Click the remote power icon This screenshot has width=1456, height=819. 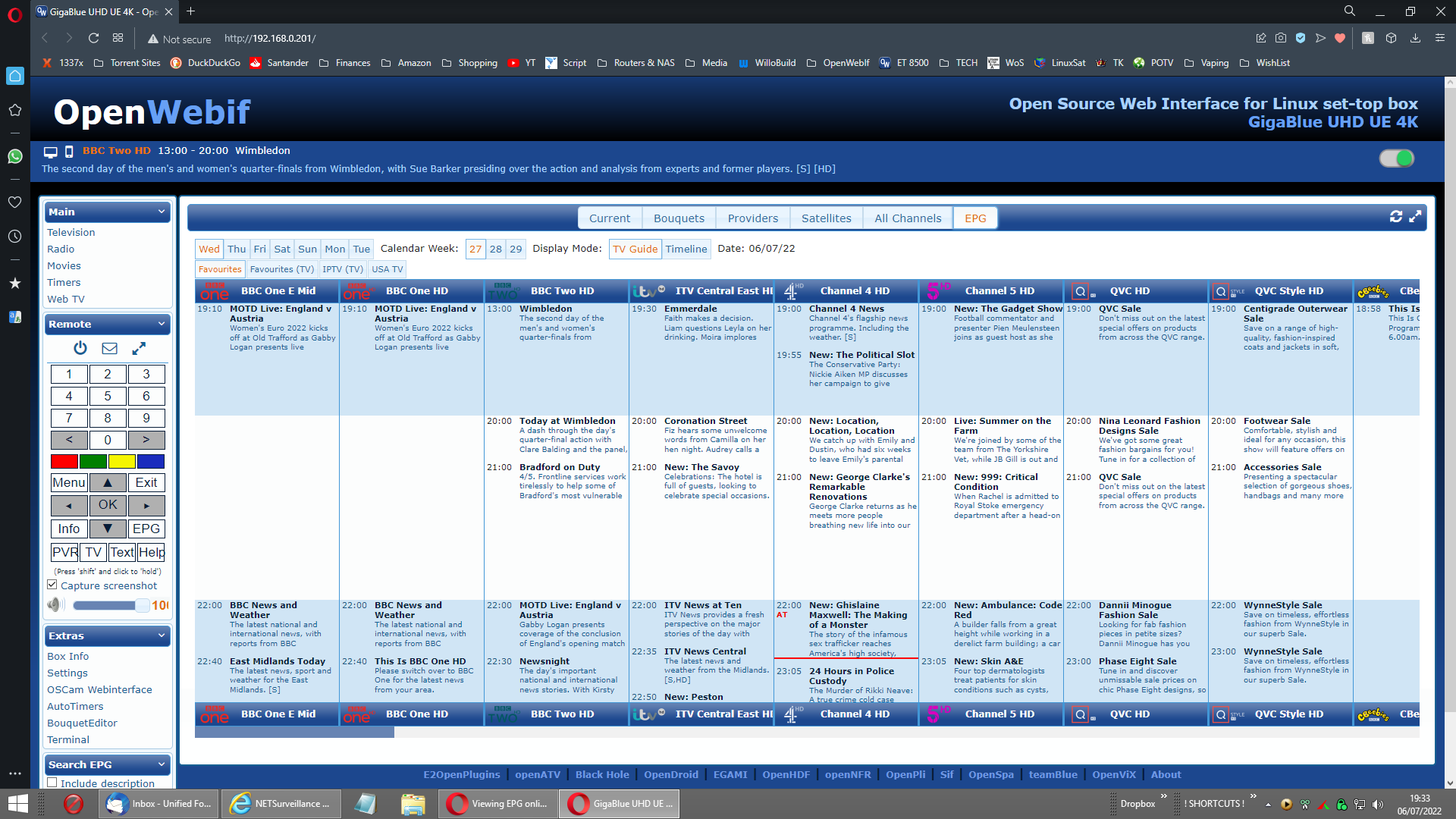tap(80, 348)
